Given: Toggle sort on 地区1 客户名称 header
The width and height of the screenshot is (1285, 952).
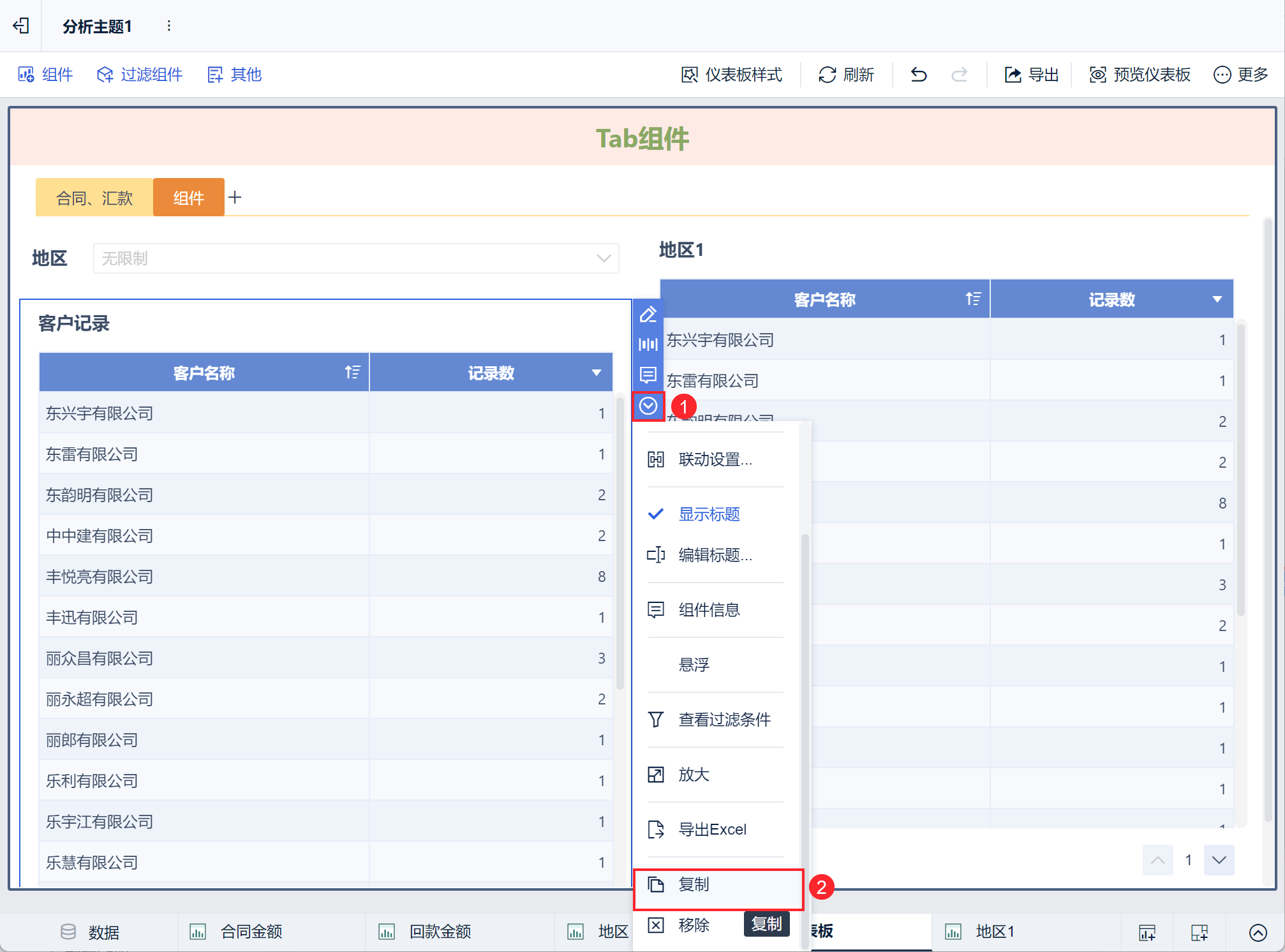Looking at the screenshot, I should tap(973, 299).
